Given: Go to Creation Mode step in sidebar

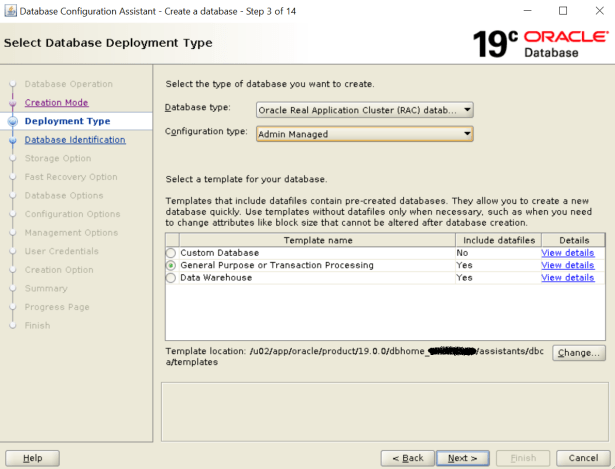Looking at the screenshot, I should tap(56, 103).
